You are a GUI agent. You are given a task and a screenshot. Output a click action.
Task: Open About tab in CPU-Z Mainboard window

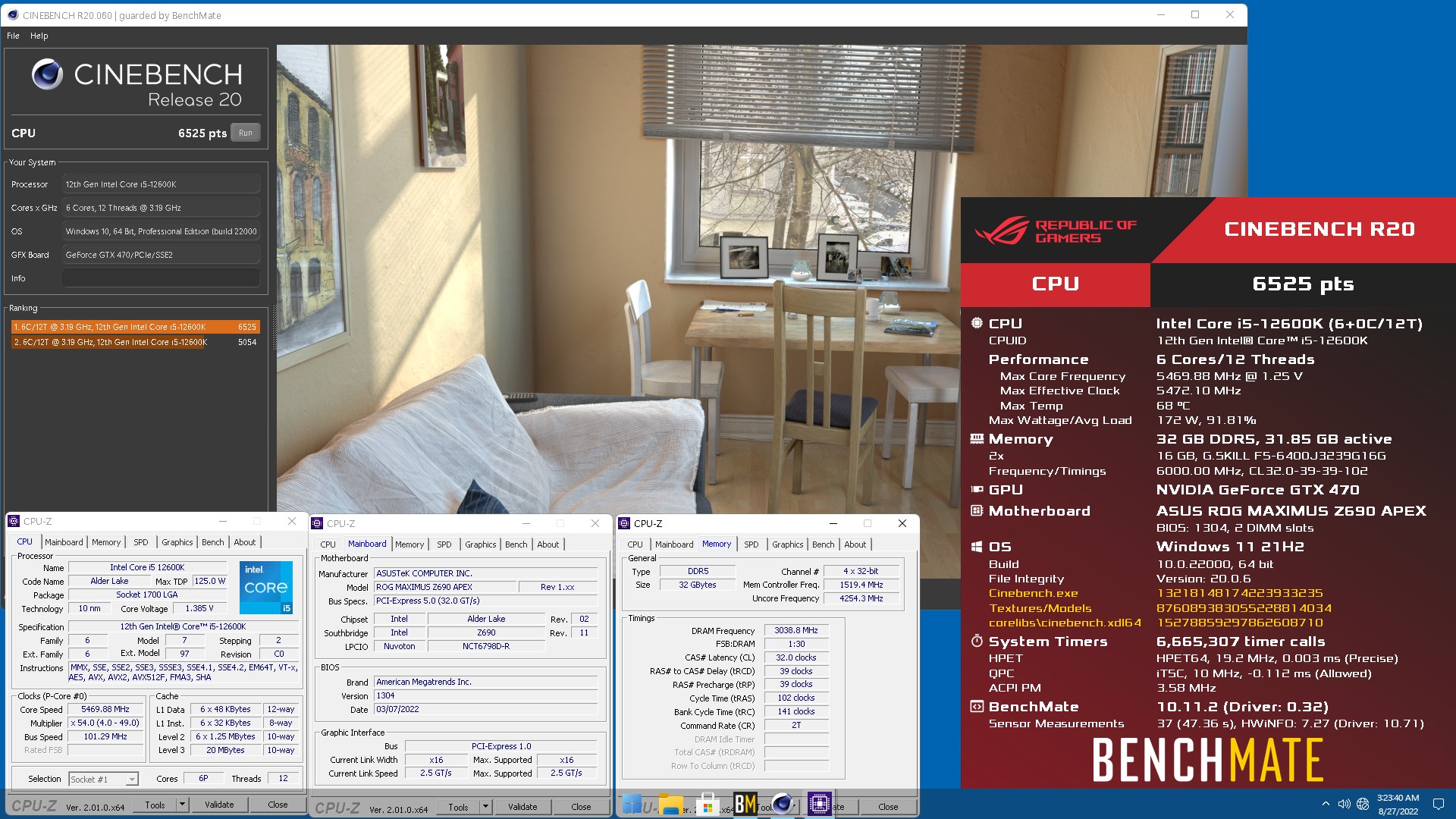click(548, 544)
